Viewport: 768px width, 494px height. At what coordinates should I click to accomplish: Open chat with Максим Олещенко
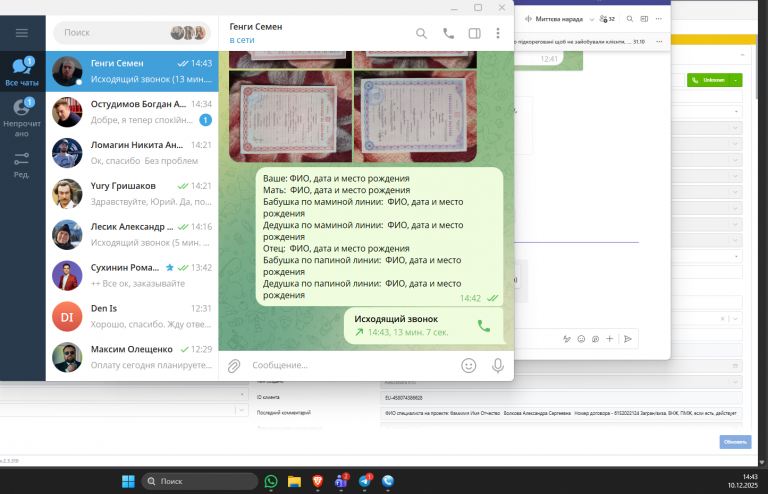coord(132,357)
